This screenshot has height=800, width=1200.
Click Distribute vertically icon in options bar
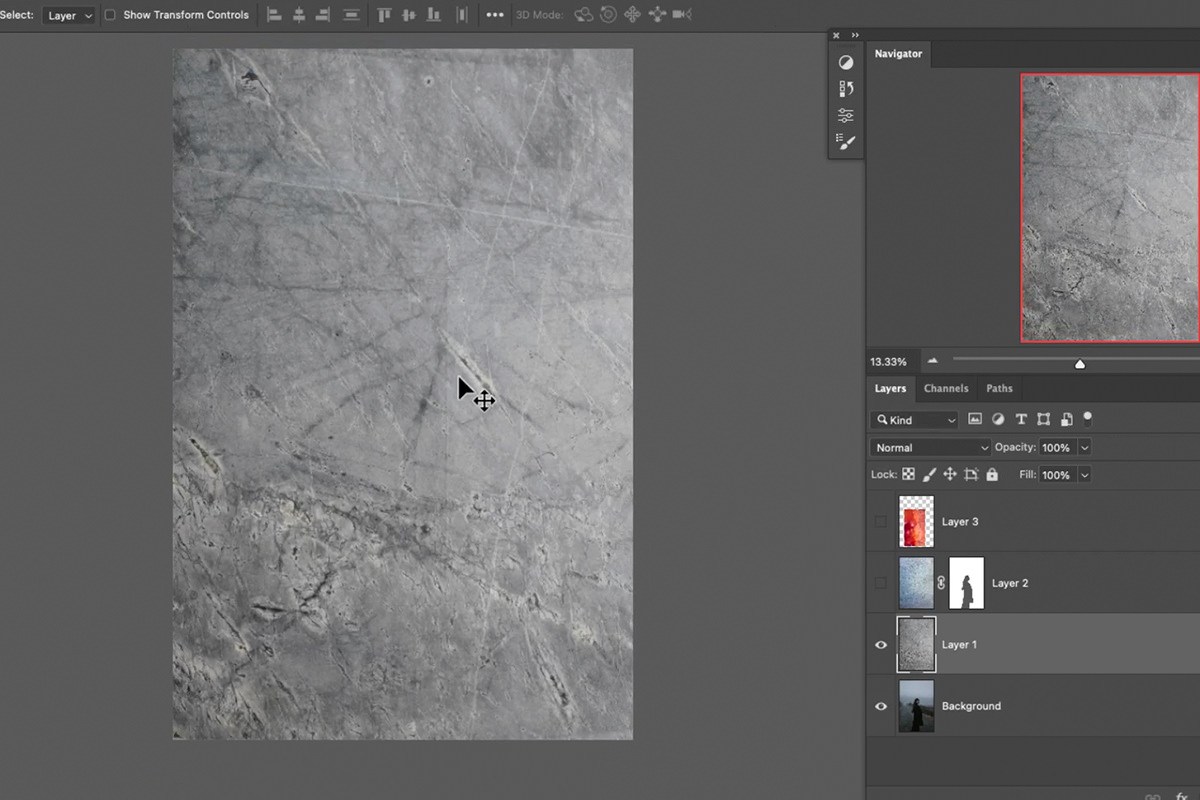pos(351,15)
